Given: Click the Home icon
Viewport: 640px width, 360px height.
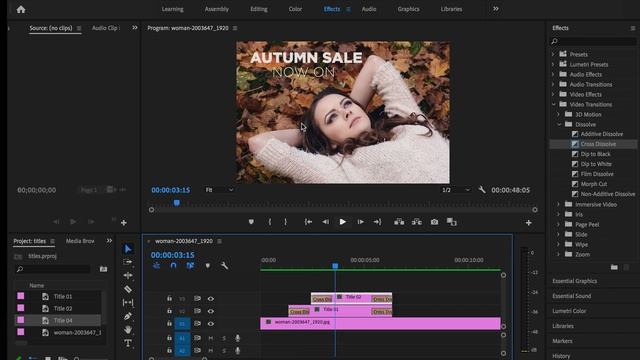Looking at the screenshot, I should pyautogui.click(x=21, y=9).
